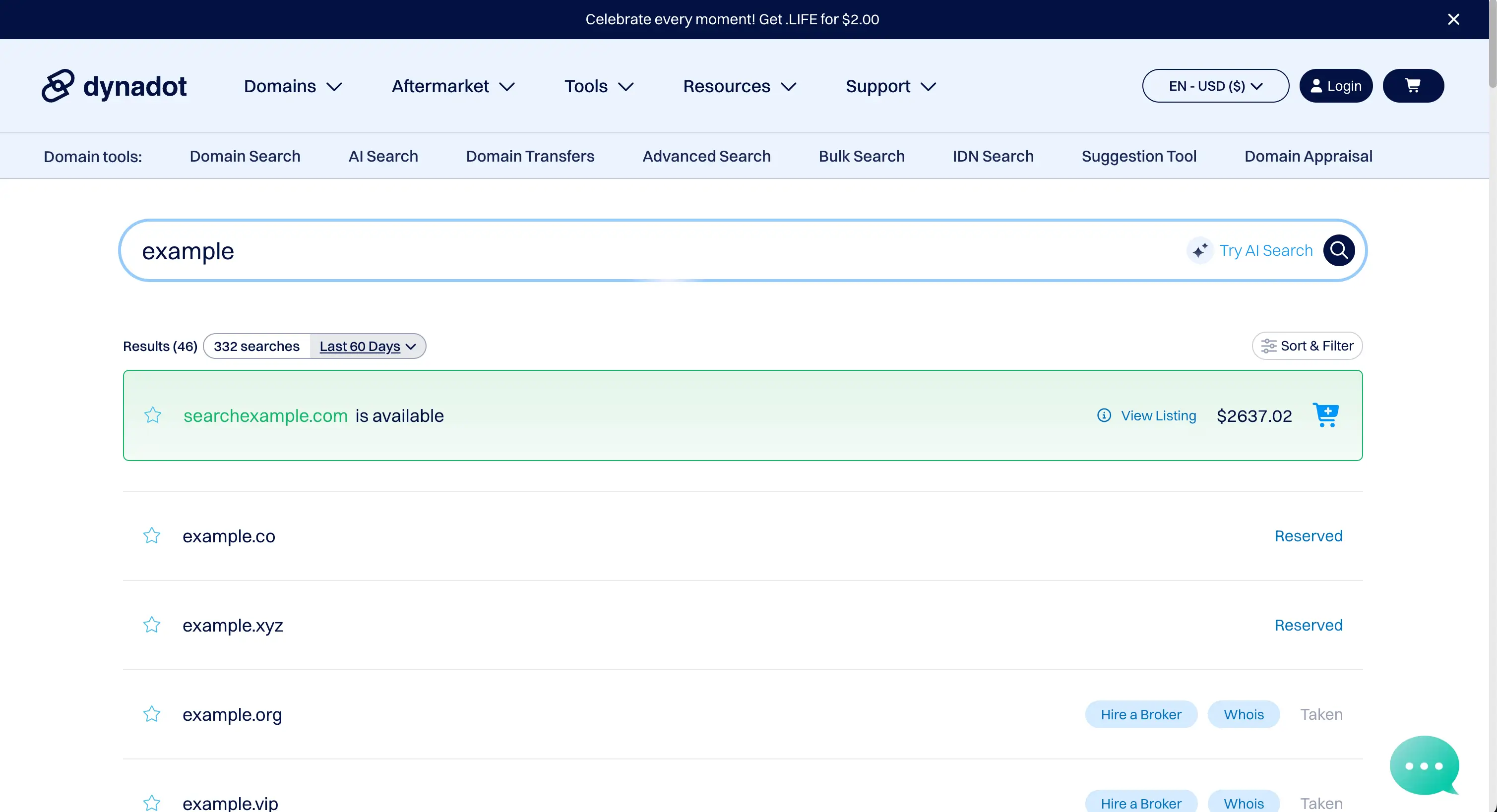This screenshot has width=1497, height=812.
Task: Star the example.org domain
Action: [x=151, y=714]
